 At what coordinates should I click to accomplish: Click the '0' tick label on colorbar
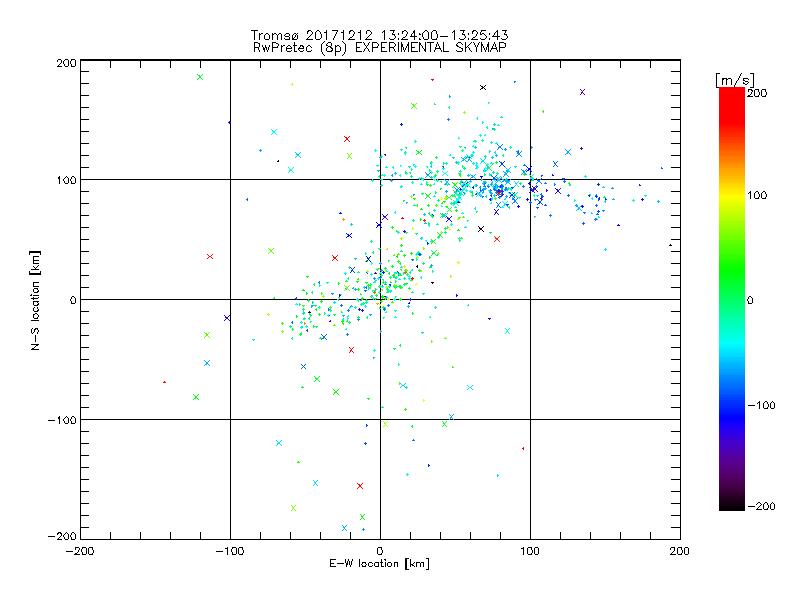tap(750, 300)
